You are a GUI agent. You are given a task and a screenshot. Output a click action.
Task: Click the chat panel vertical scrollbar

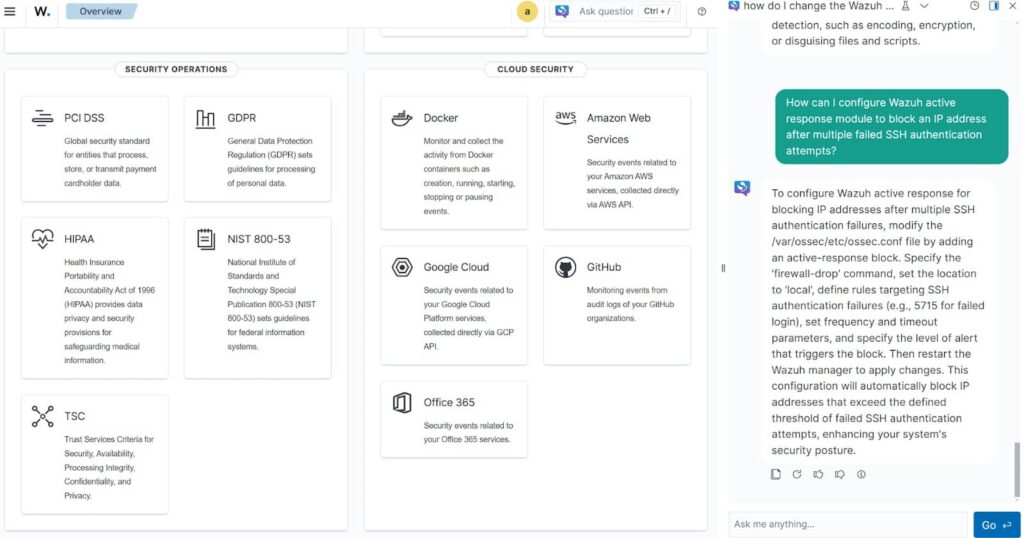pos(1018,468)
